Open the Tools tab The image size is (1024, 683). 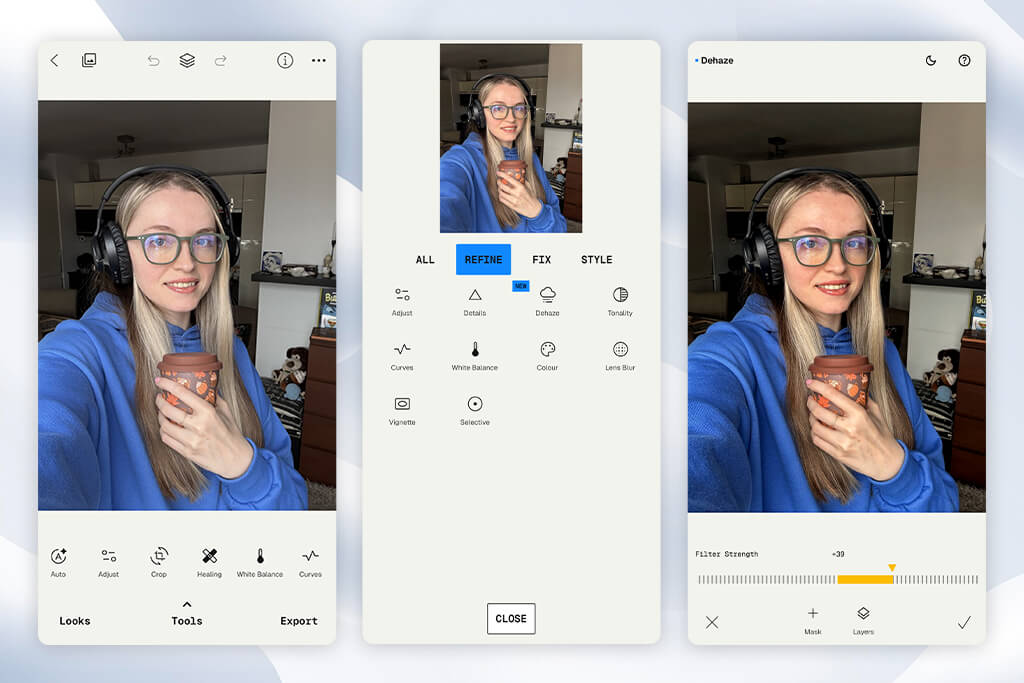(187, 621)
